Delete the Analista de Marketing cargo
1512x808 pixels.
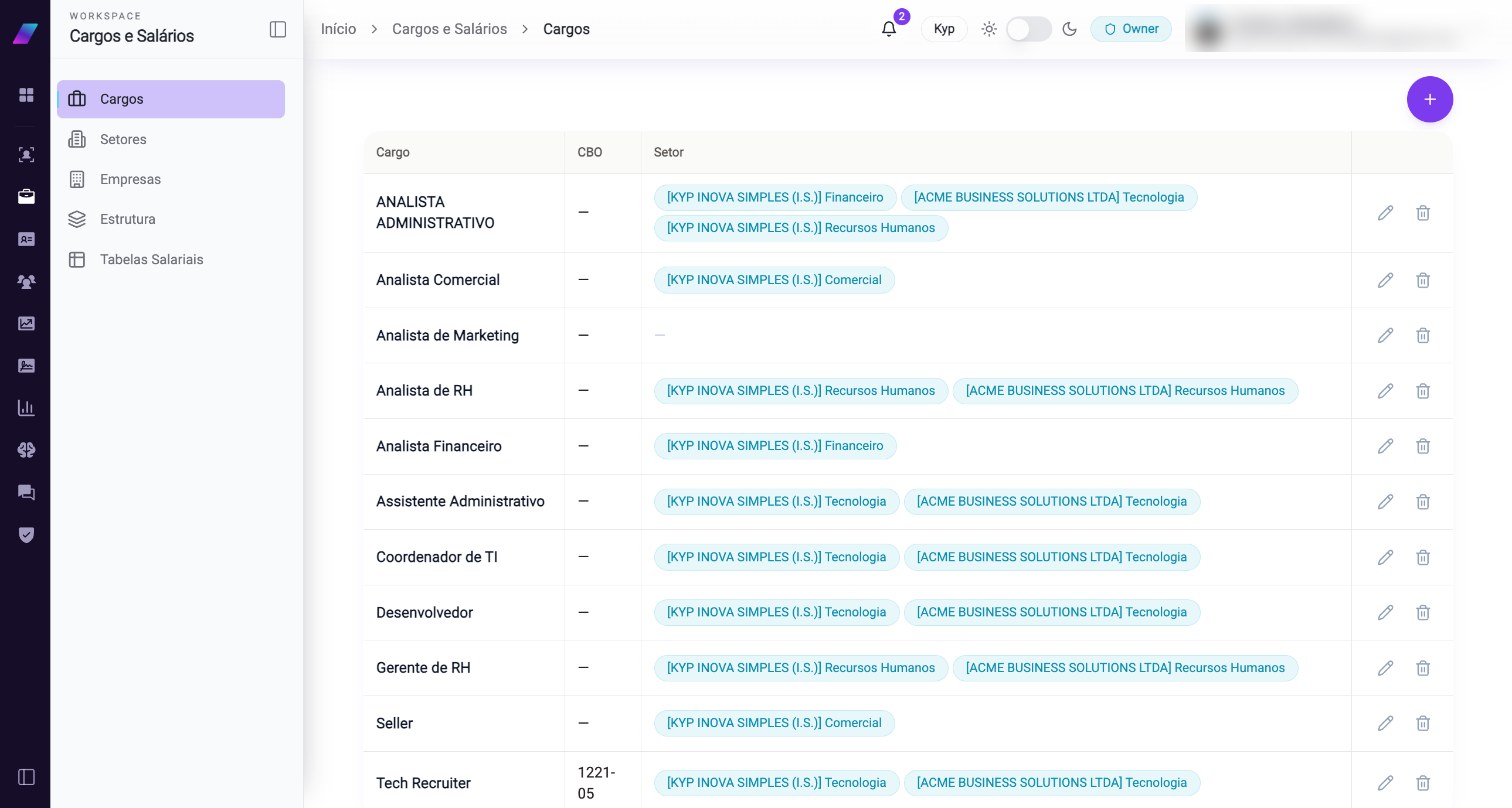coord(1423,335)
